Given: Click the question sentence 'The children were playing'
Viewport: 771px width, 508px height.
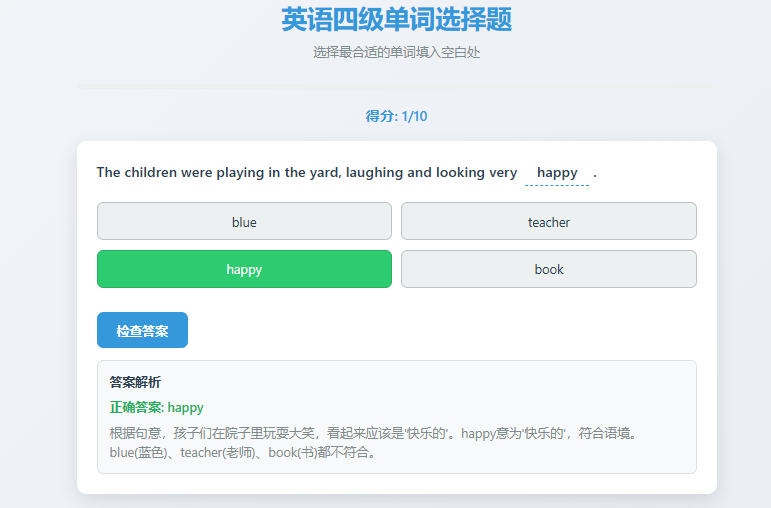Looking at the screenshot, I should pos(347,173).
